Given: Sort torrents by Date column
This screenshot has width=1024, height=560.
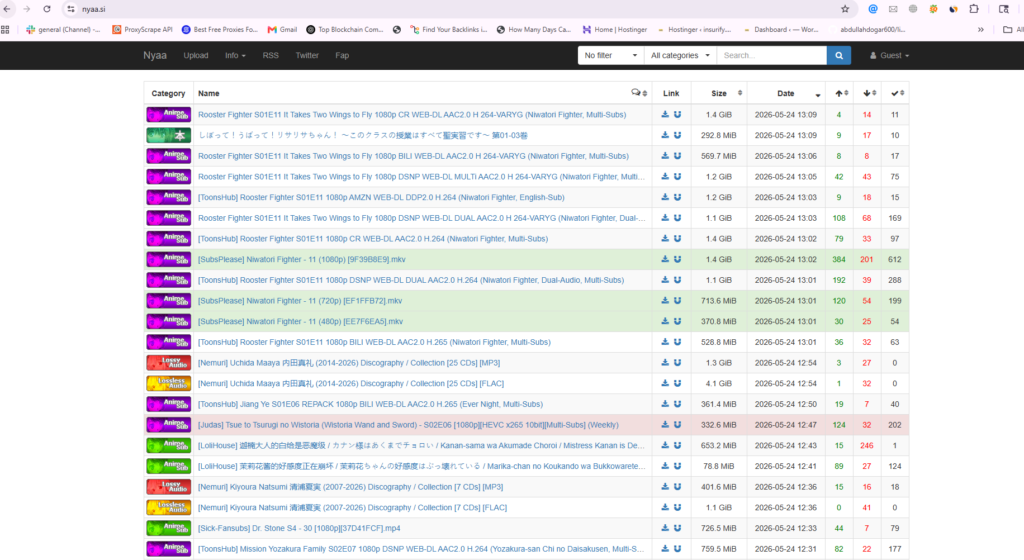Looking at the screenshot, I should 786,93.
